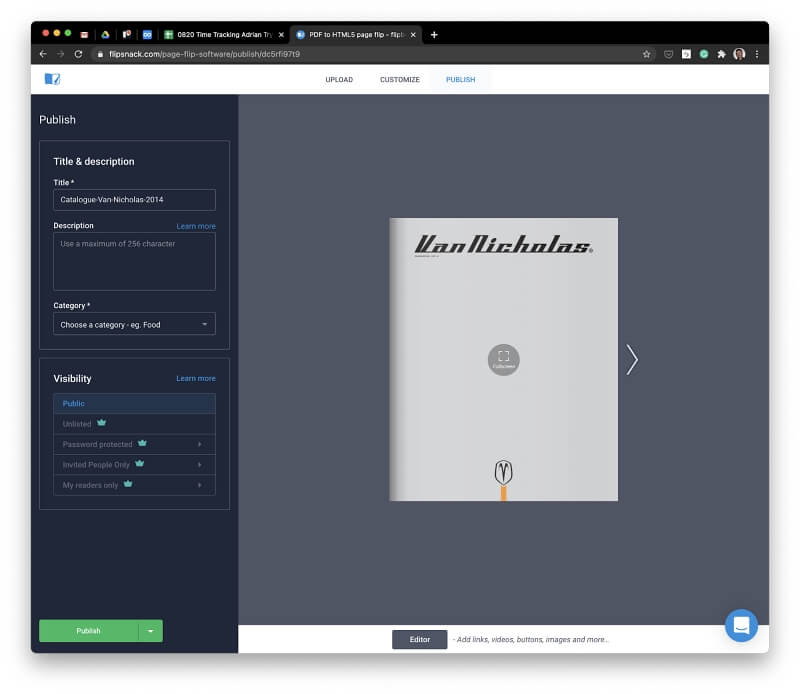Open the Chrome three-dot menu
800x694 pixels.
coord(757,54)
